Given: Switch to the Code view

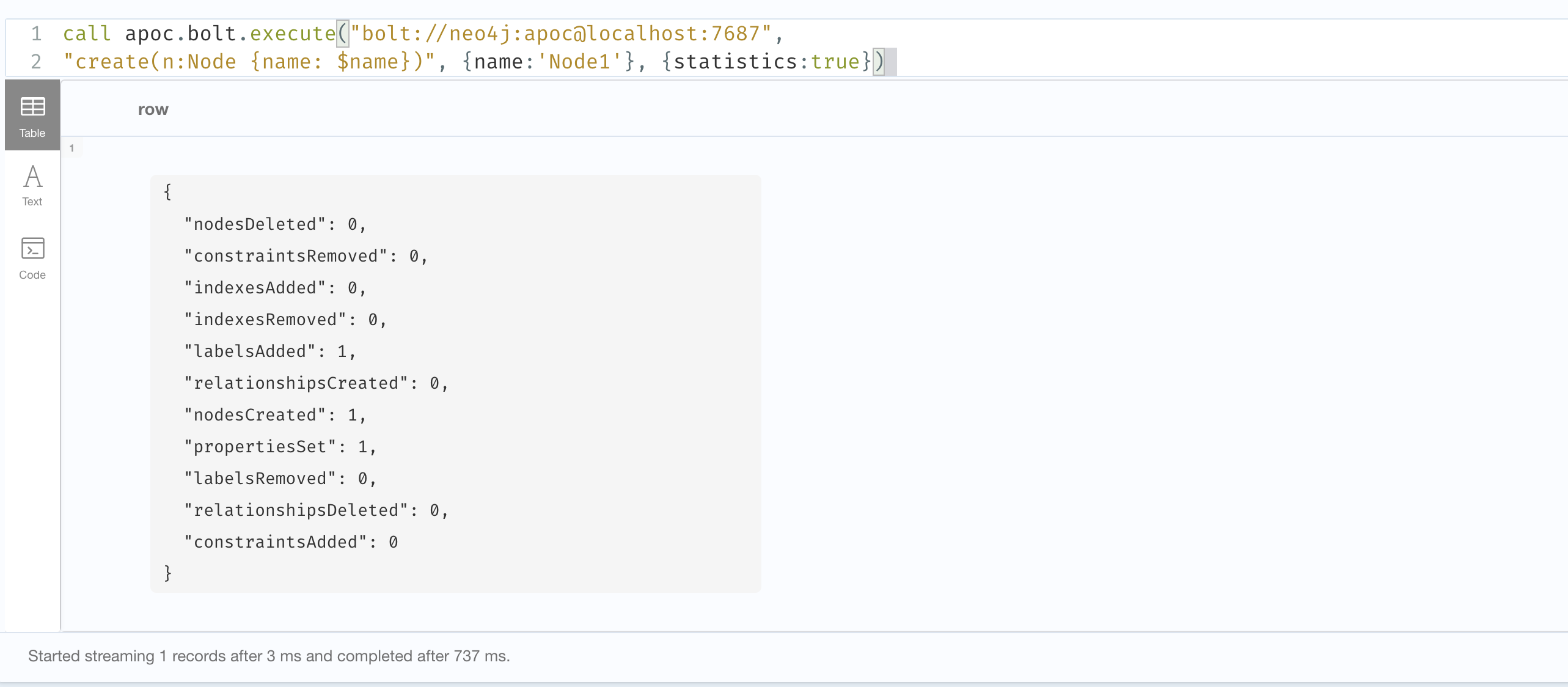Looking at the screenshot, I should tap(31, 257).
